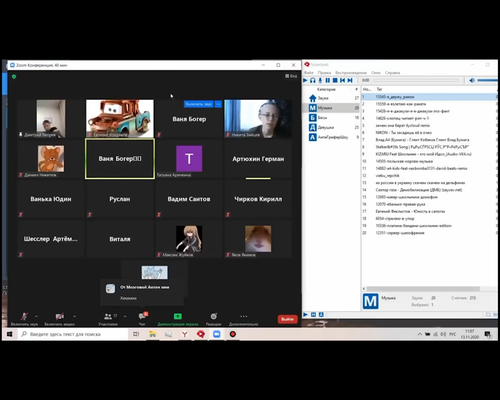Screen dimensions: 500x400
Task: Select Девушка category in Soundpad
Action: [x=333, y=127]
